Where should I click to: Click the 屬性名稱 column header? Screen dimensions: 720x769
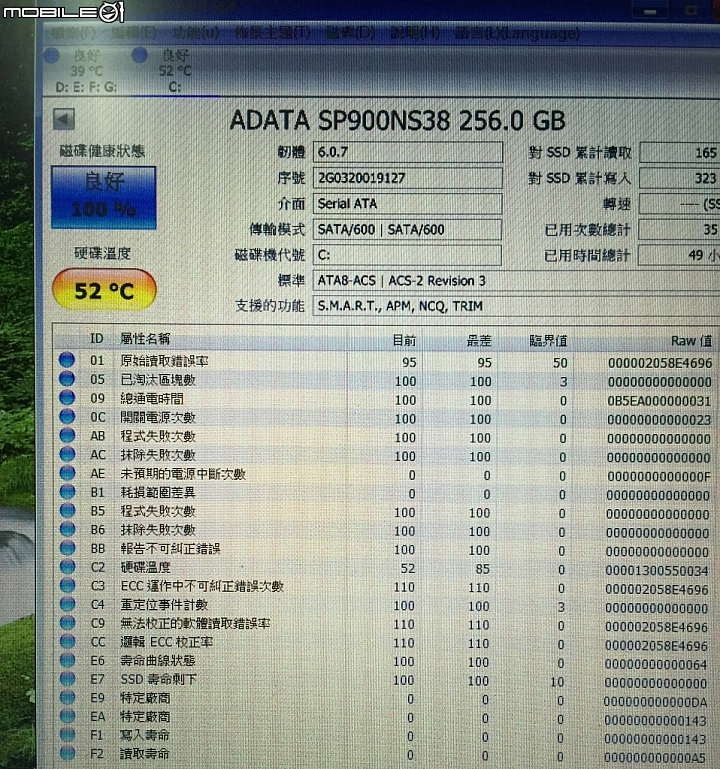(145, 338)
